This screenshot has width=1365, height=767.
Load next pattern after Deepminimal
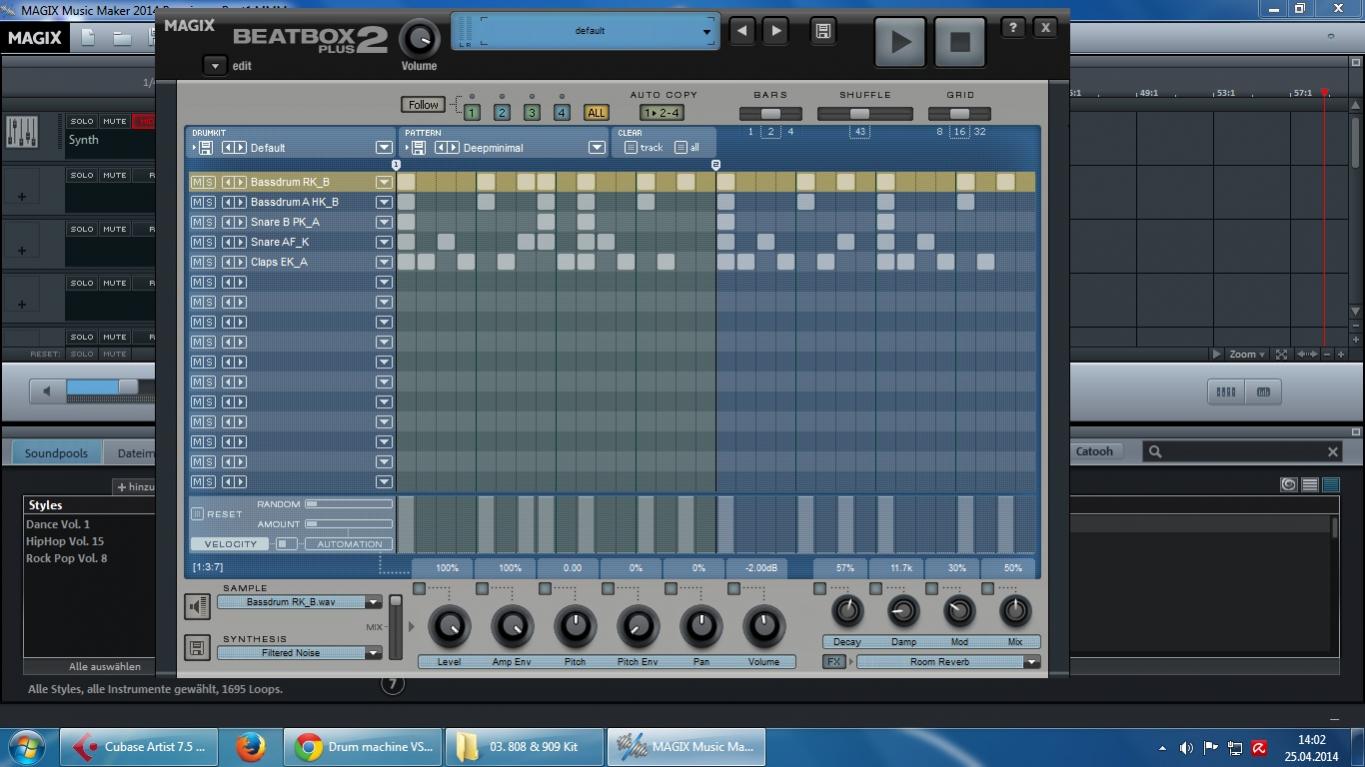point(453,148)
